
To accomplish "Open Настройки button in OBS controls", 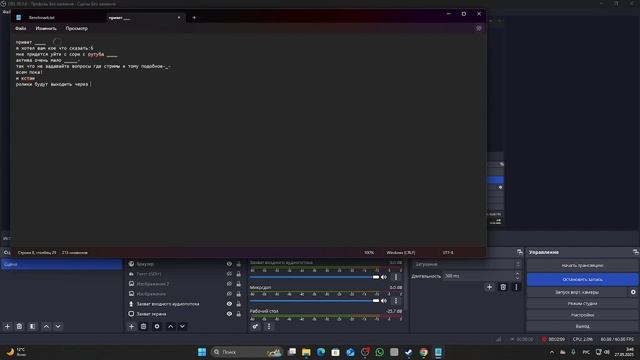I will point(582,315).
